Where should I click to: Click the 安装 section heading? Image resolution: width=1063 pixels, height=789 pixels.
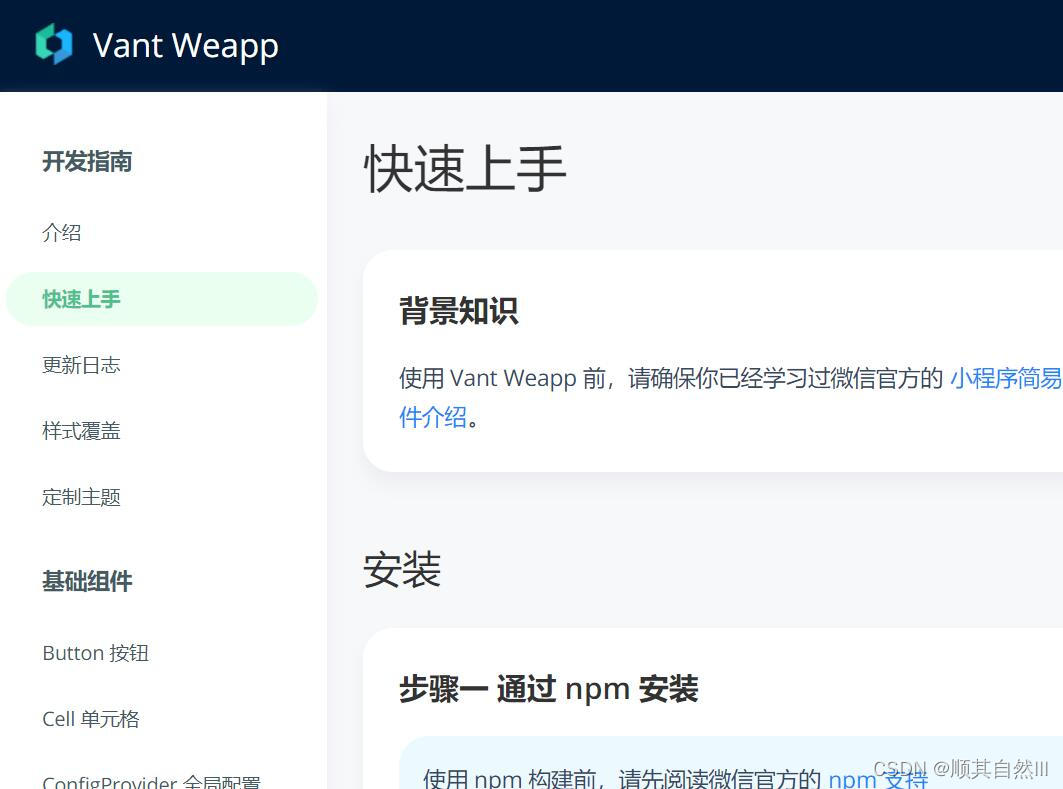(x=402, y=569)
